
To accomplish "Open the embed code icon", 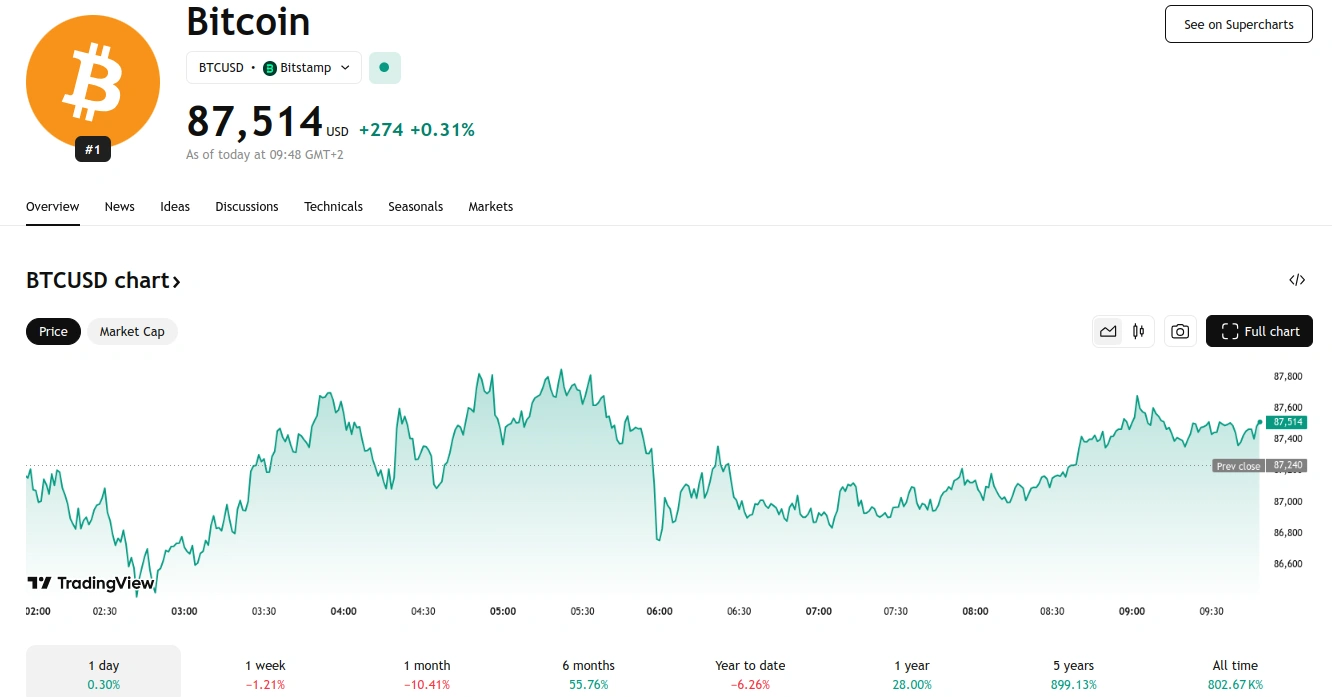I will point(1297,280).
